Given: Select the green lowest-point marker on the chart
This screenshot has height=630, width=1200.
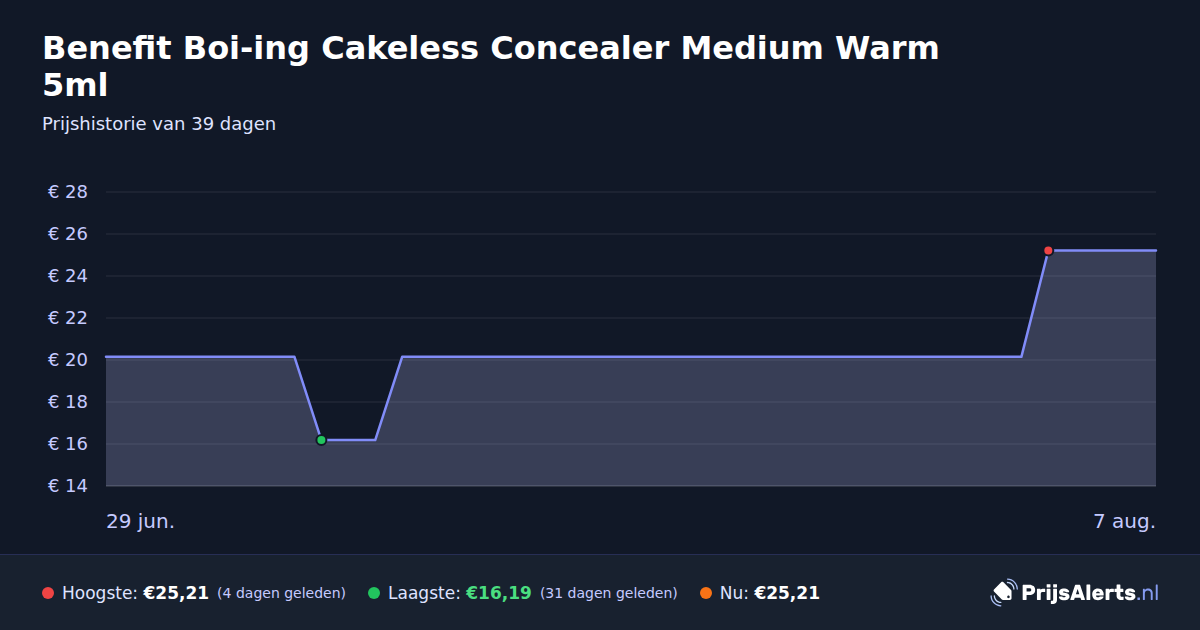Looking at the screenshot, I should [321, 440].
